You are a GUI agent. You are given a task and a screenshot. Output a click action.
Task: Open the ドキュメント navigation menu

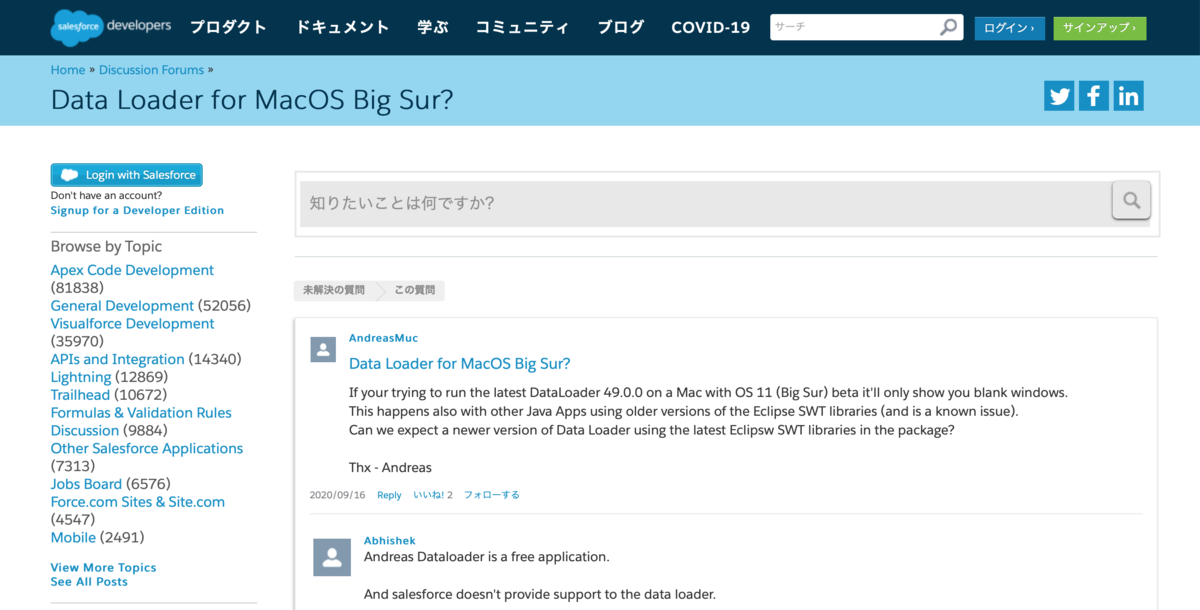pos(342,27)
